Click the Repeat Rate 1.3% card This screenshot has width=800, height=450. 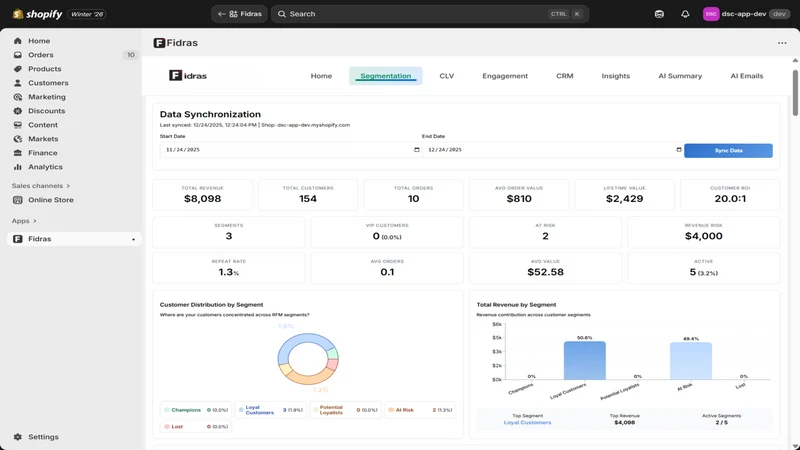(x=229, y=268)
